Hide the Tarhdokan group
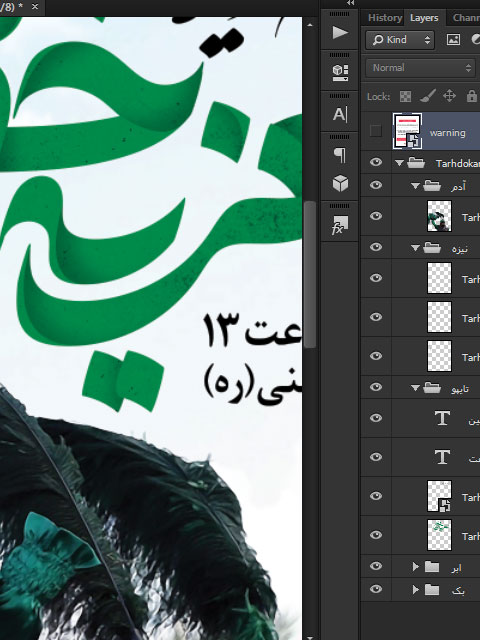The height and width of the screenshot is (640, 480). 376,162
